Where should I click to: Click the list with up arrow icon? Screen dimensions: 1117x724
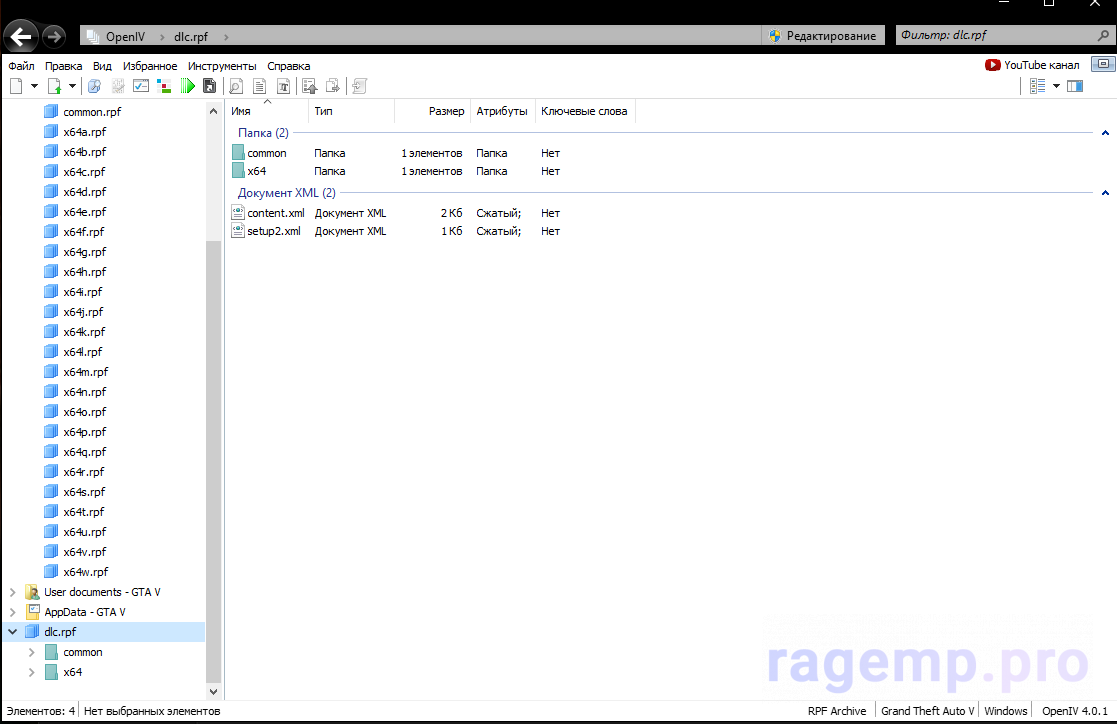click(x=310, y=86)
